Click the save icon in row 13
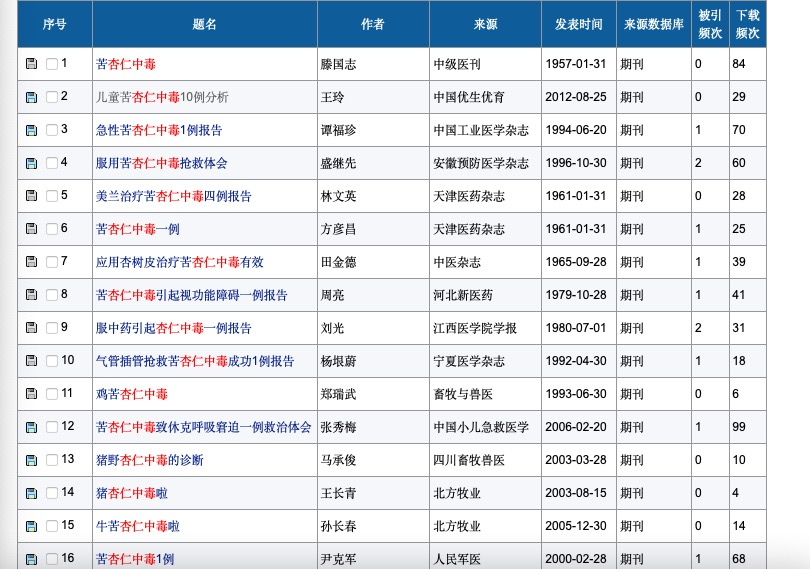 coord(32,460)
